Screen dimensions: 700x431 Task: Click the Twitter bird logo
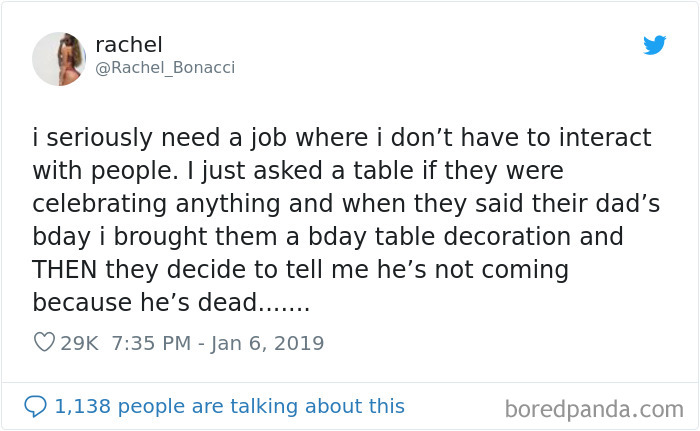coord(654,45)
